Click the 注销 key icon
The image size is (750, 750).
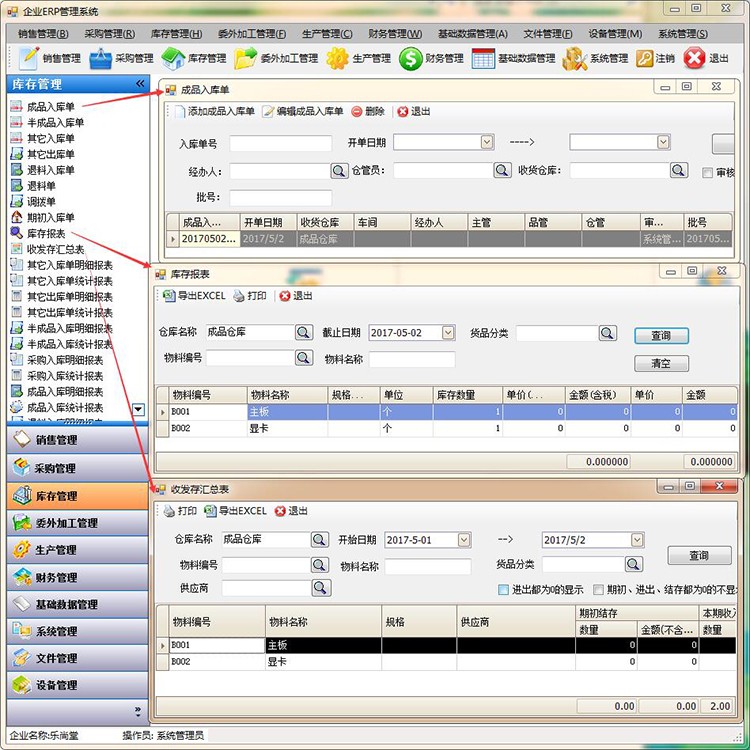(644, 58)
